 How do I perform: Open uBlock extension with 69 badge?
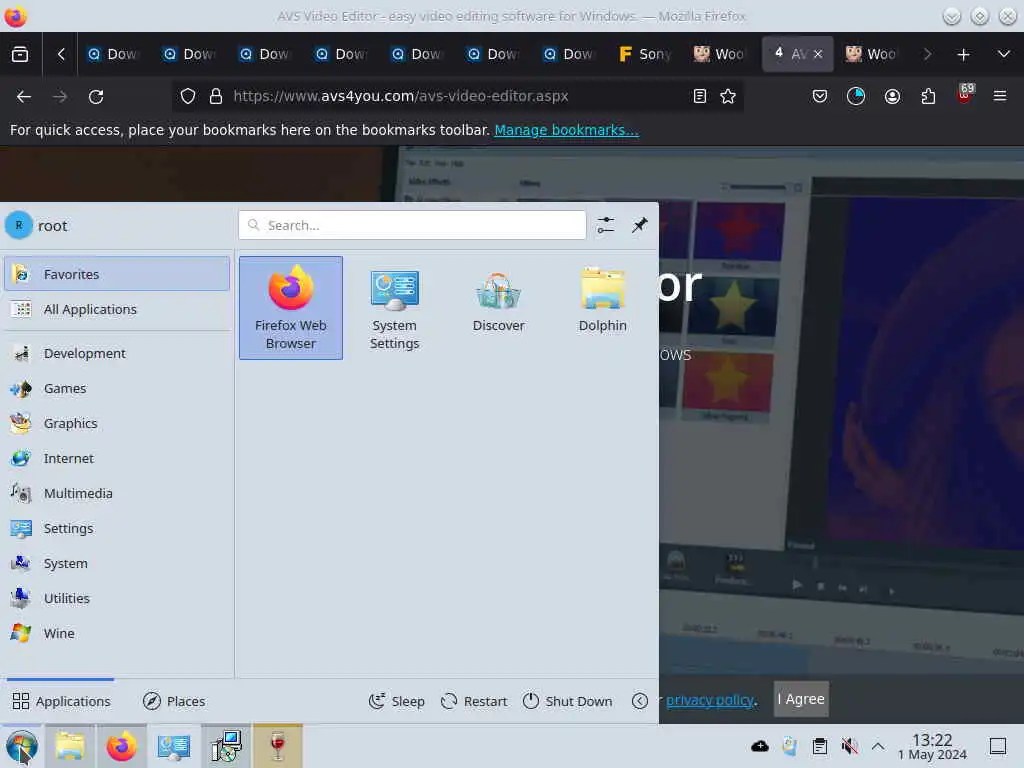(965, 95)
